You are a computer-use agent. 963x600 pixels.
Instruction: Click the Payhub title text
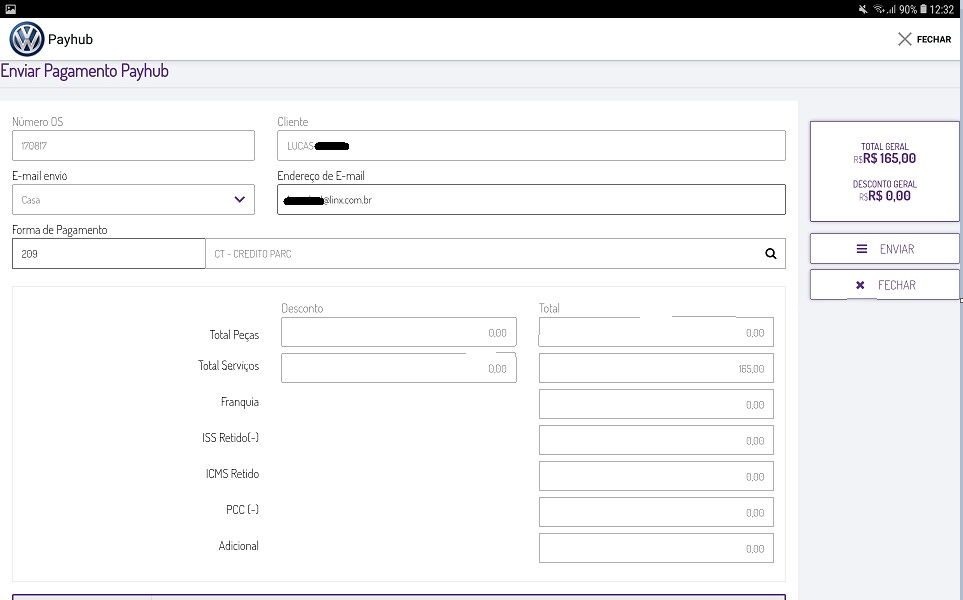pos(71,39)
